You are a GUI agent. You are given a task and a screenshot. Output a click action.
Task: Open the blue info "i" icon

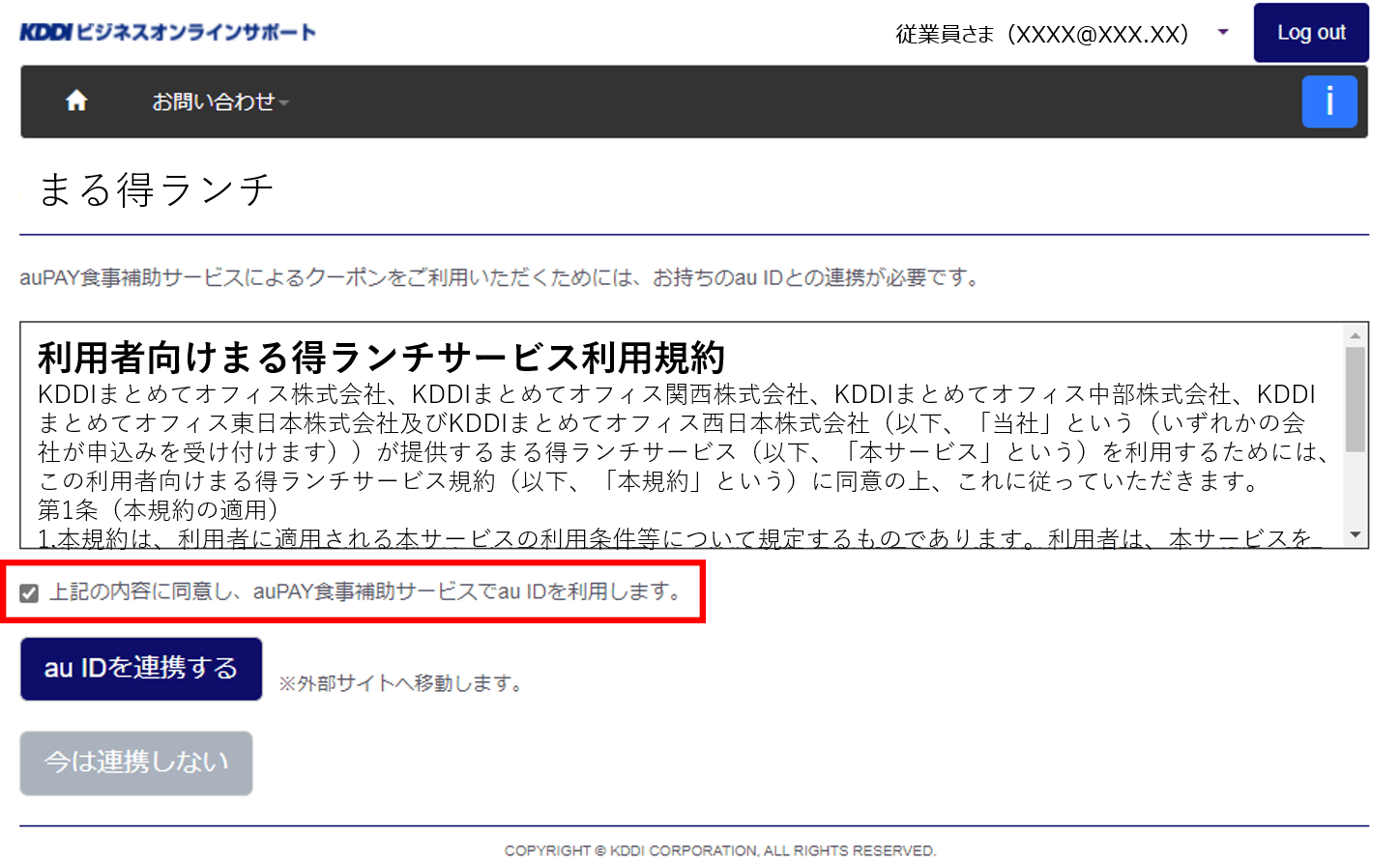[x=1328, y=101]
